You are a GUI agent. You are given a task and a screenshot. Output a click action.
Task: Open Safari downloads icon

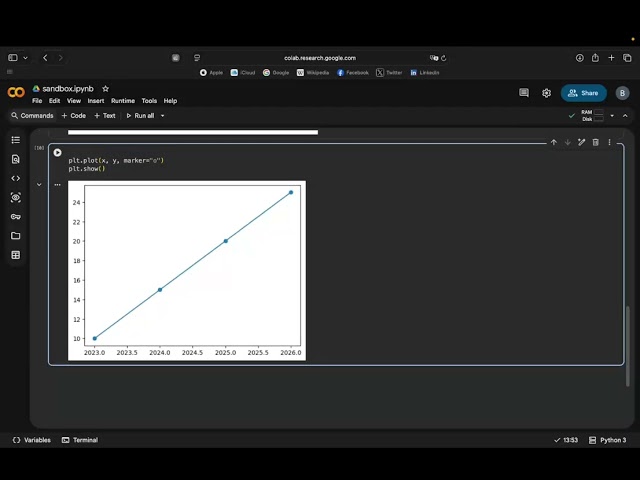coord(579,58)
